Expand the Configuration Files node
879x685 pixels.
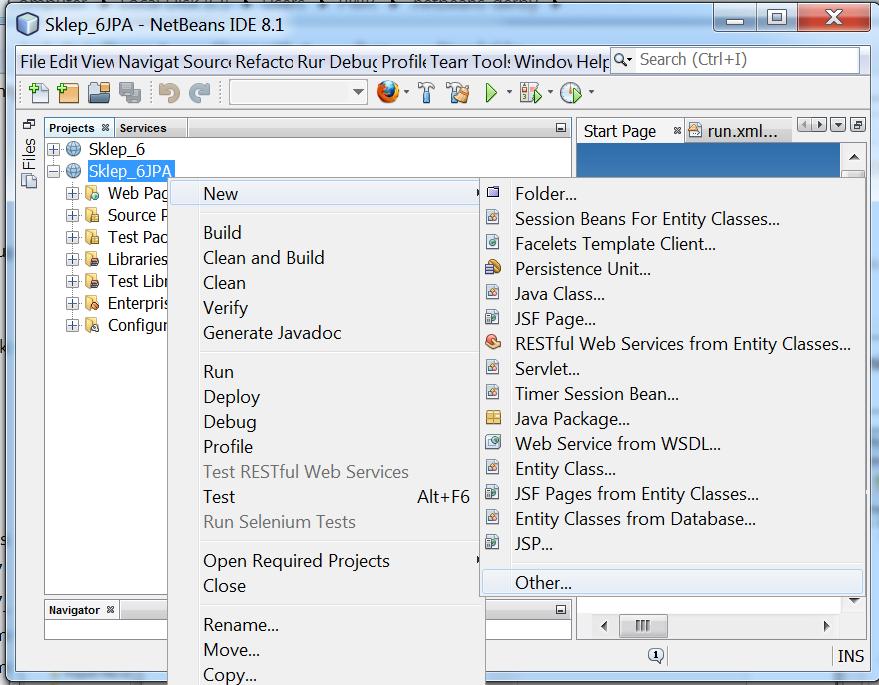point(72,325)
